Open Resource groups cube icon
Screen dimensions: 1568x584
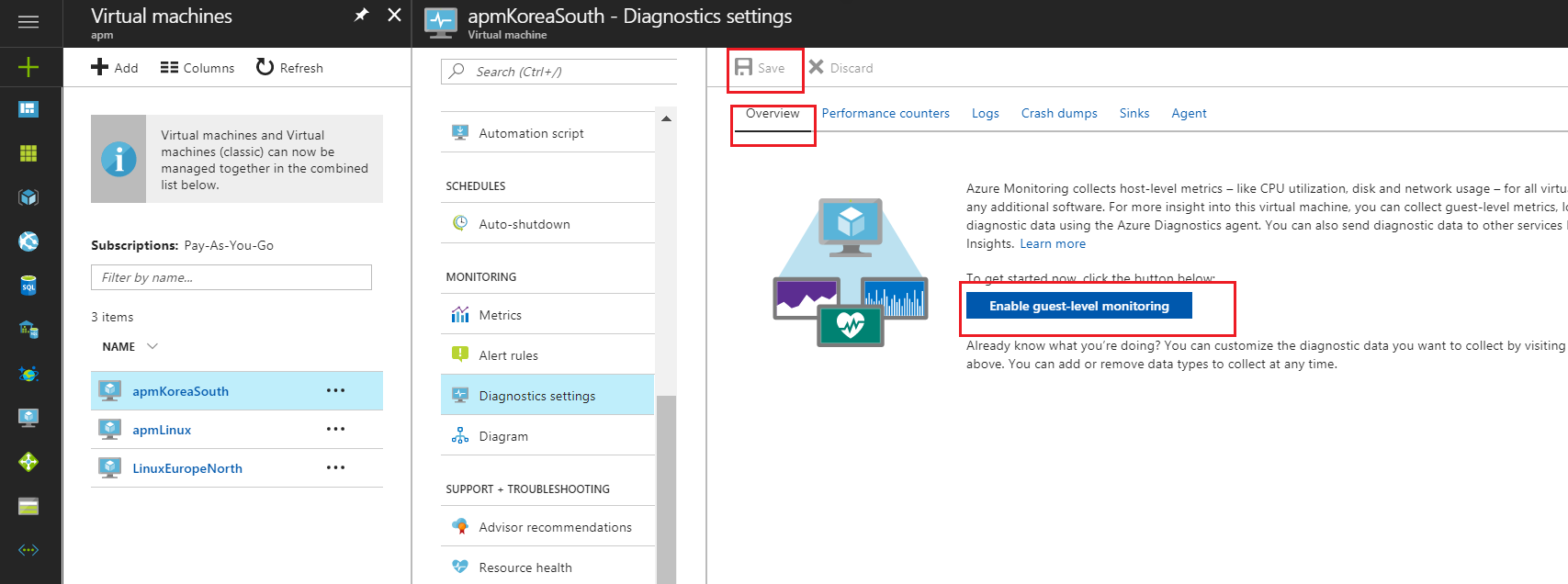tap(28, 197)
